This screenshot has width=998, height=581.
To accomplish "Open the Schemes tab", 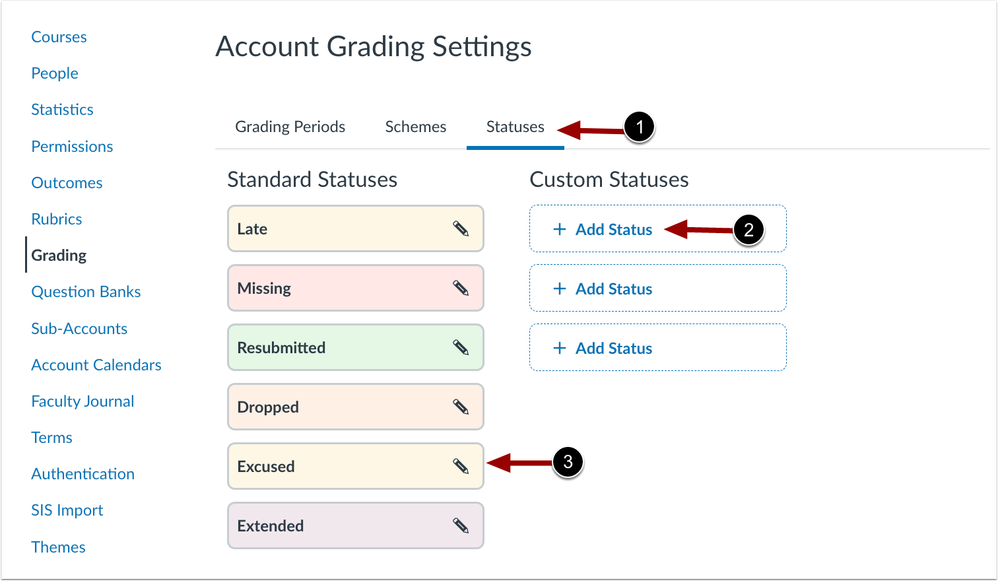I will (416, 127).
